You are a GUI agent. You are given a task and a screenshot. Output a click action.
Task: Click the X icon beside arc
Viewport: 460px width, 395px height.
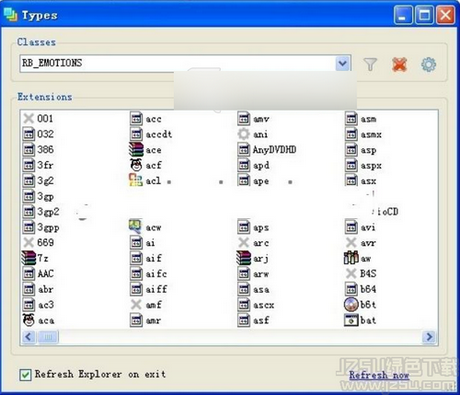(x=244, y=242)
